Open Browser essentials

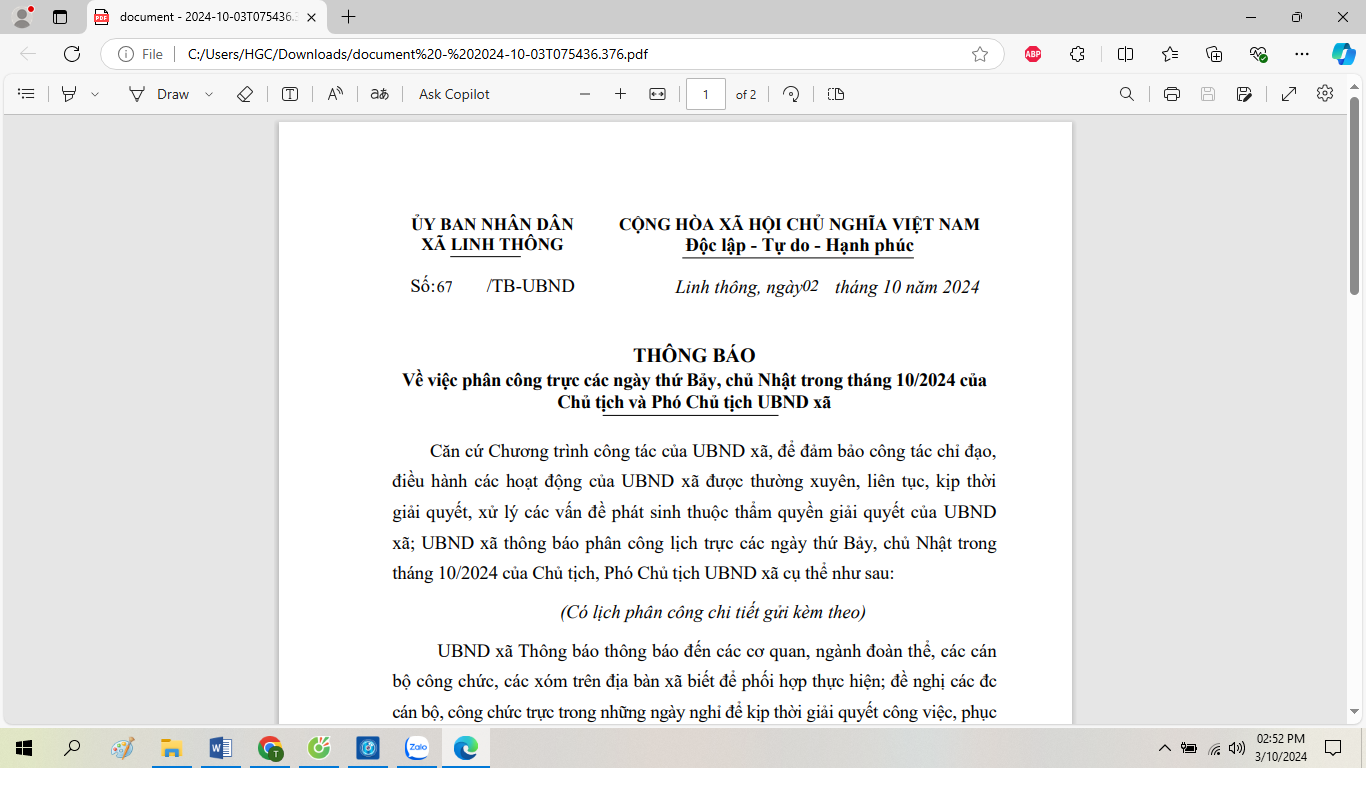click(x=1259, y=54)
